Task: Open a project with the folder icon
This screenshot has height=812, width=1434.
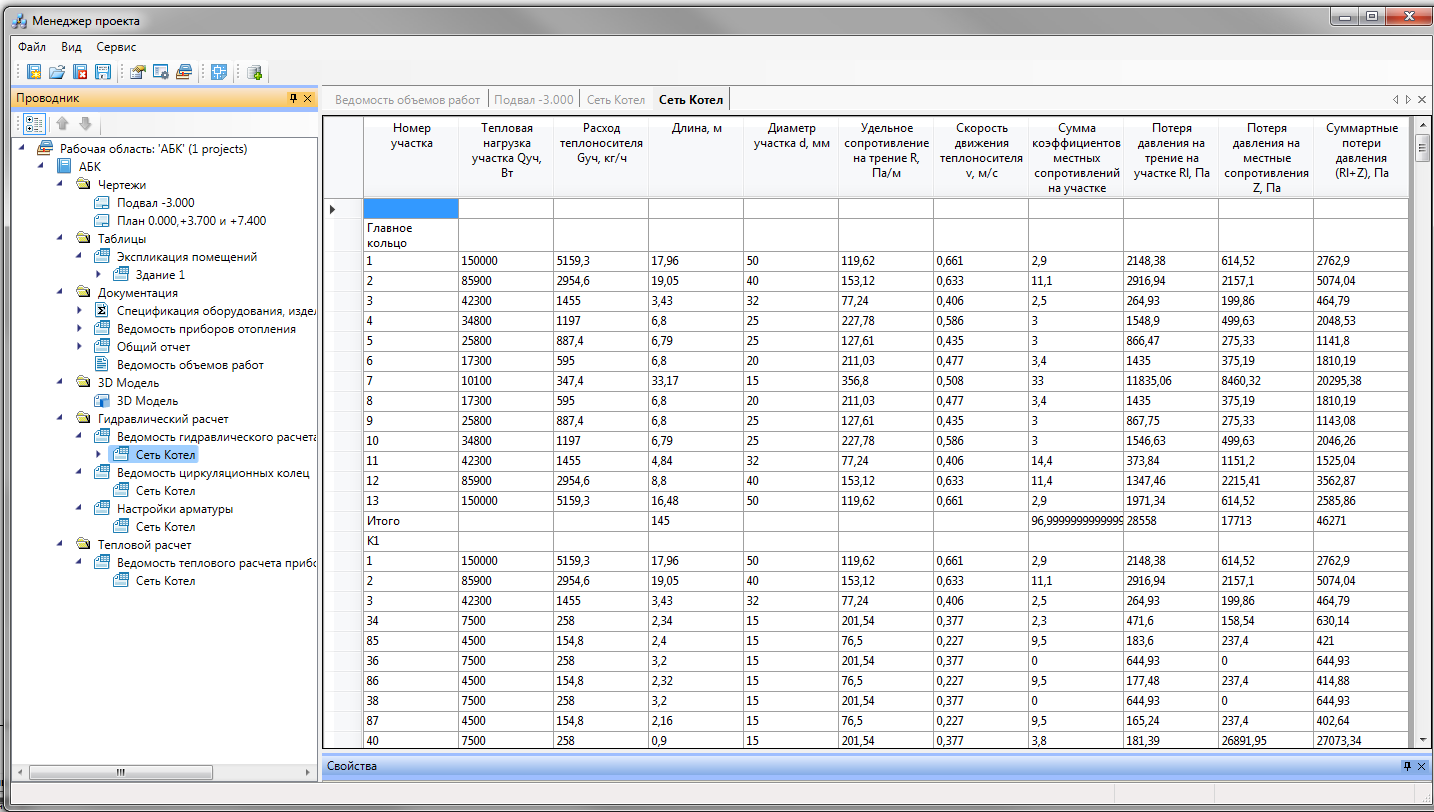Action: [57, 72]
